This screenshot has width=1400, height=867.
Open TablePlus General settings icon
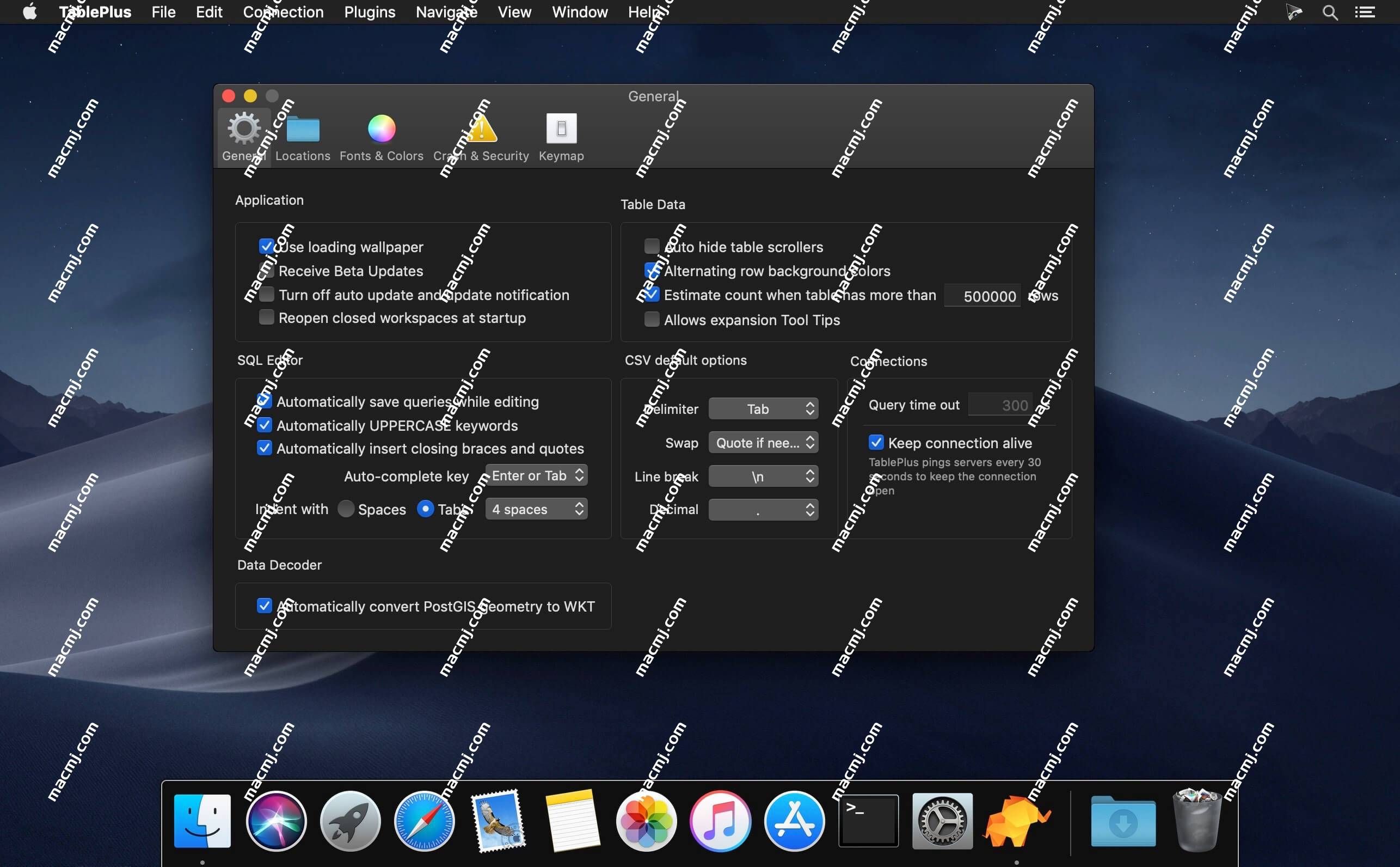[243, 131]
